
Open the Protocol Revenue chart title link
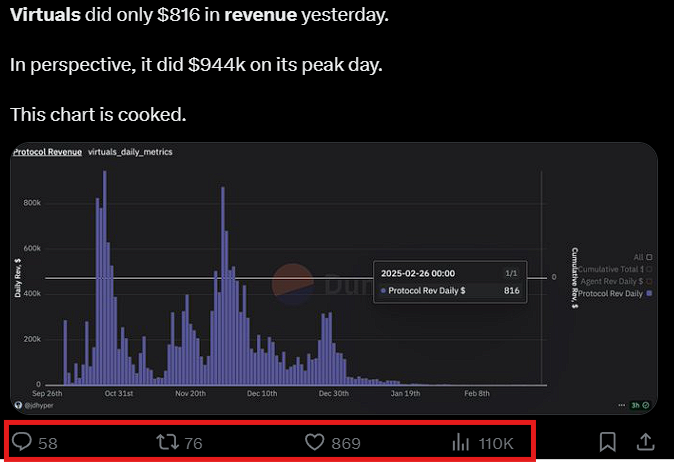(x=47, y=152)
